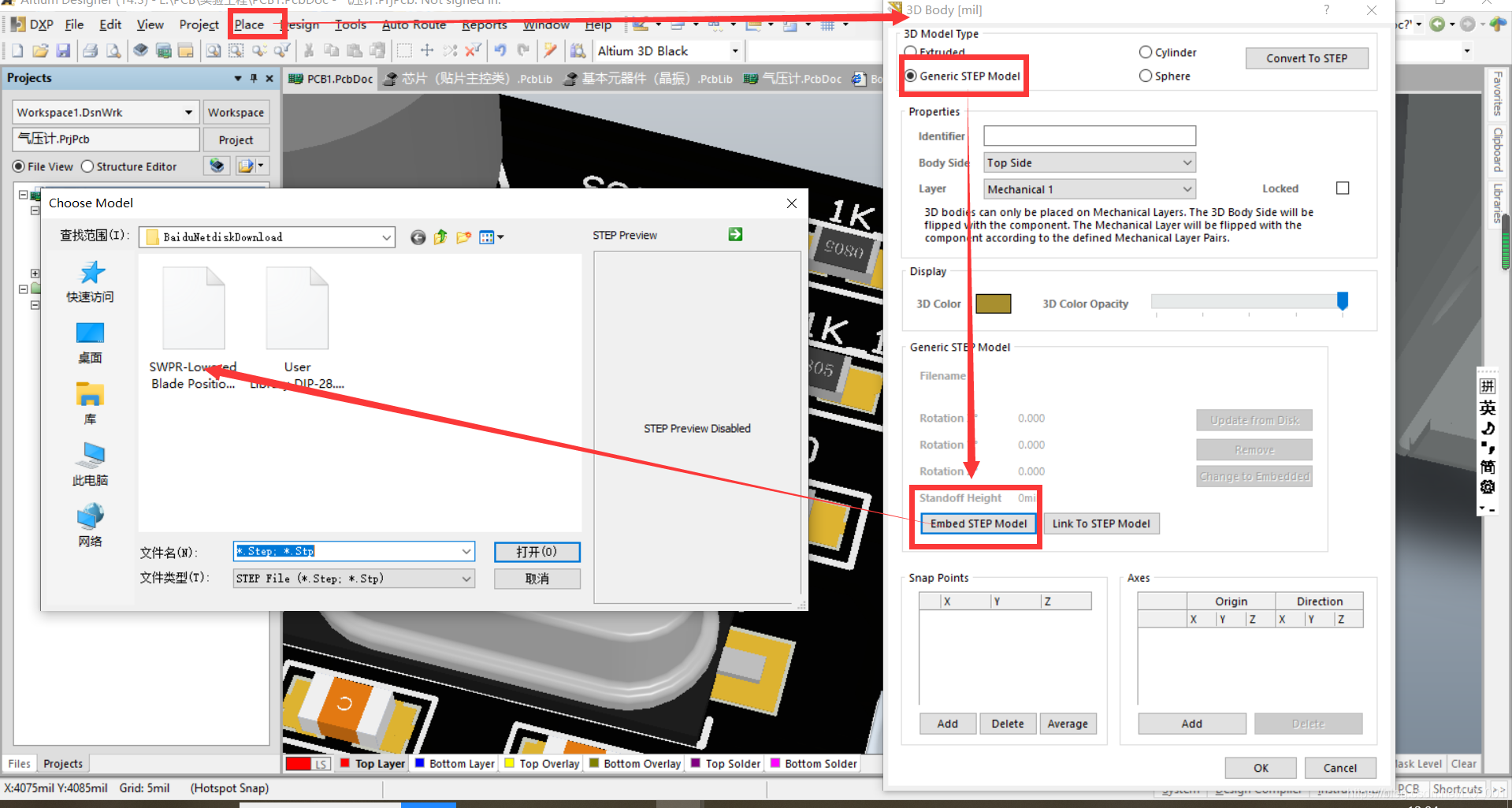Open 此电脑 This PC shortcut in dialog

[x=90, y=465]
